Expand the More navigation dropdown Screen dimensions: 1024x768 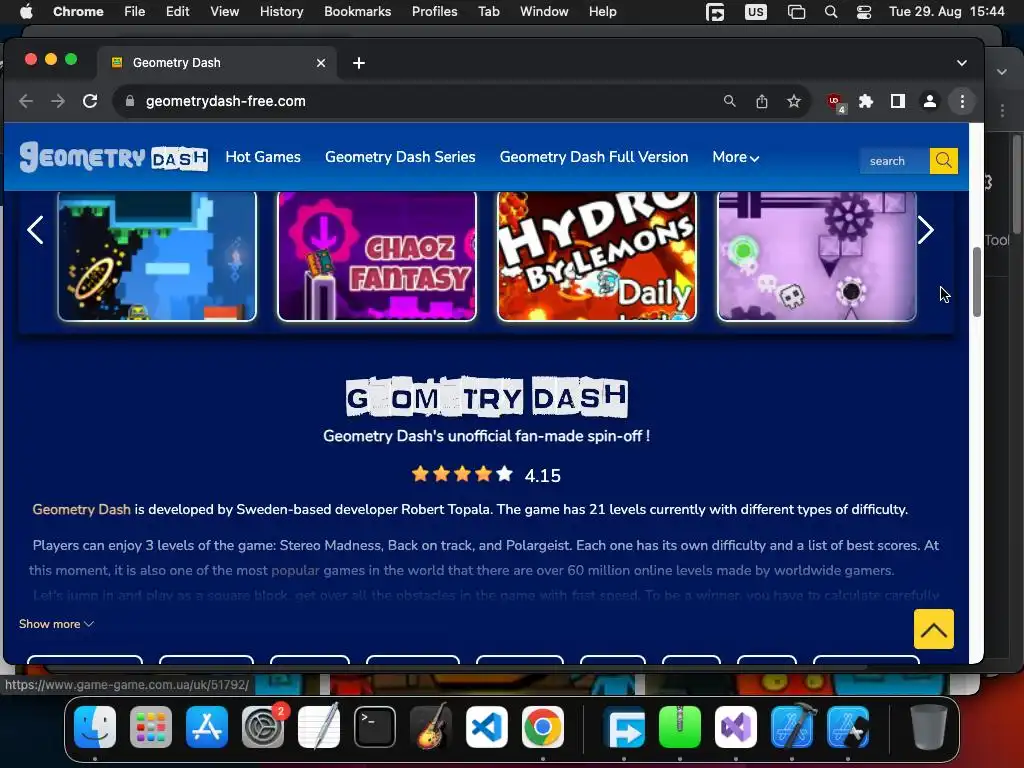pyautogui.click(x=735, y=157)
